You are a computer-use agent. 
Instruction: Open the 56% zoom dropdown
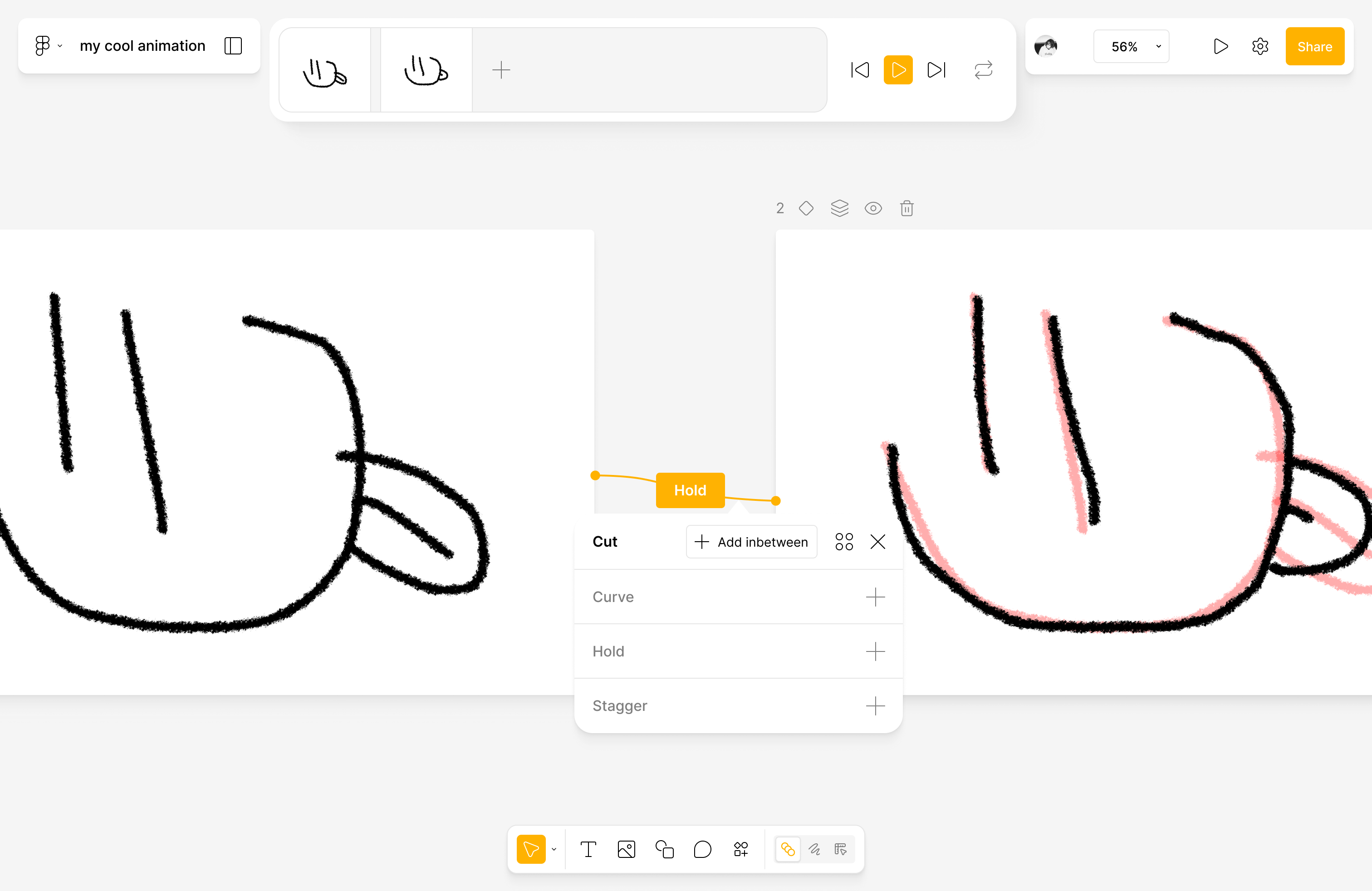click(x=1131, y=46)
